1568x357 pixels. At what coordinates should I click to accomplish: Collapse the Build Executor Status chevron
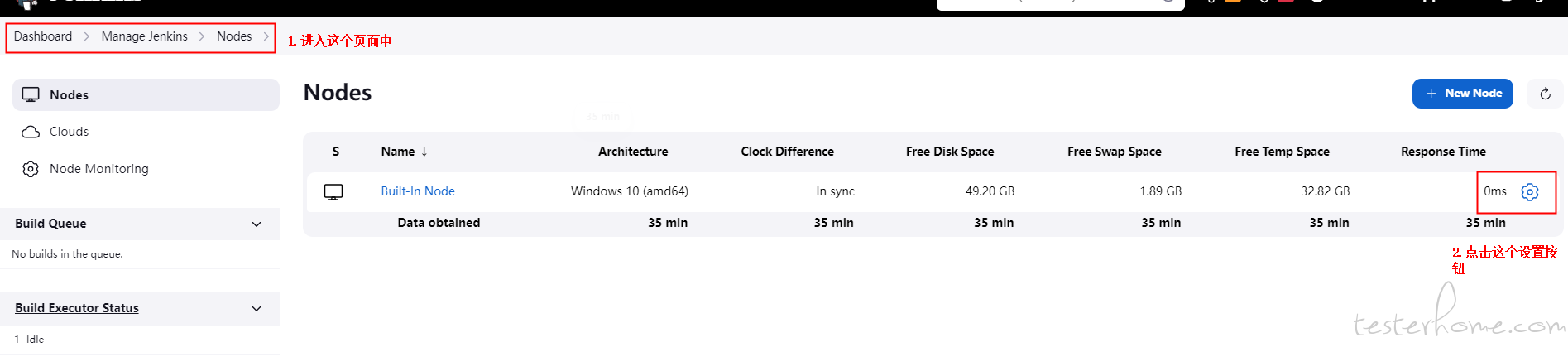pyautogui.click(x=257, y=309)
